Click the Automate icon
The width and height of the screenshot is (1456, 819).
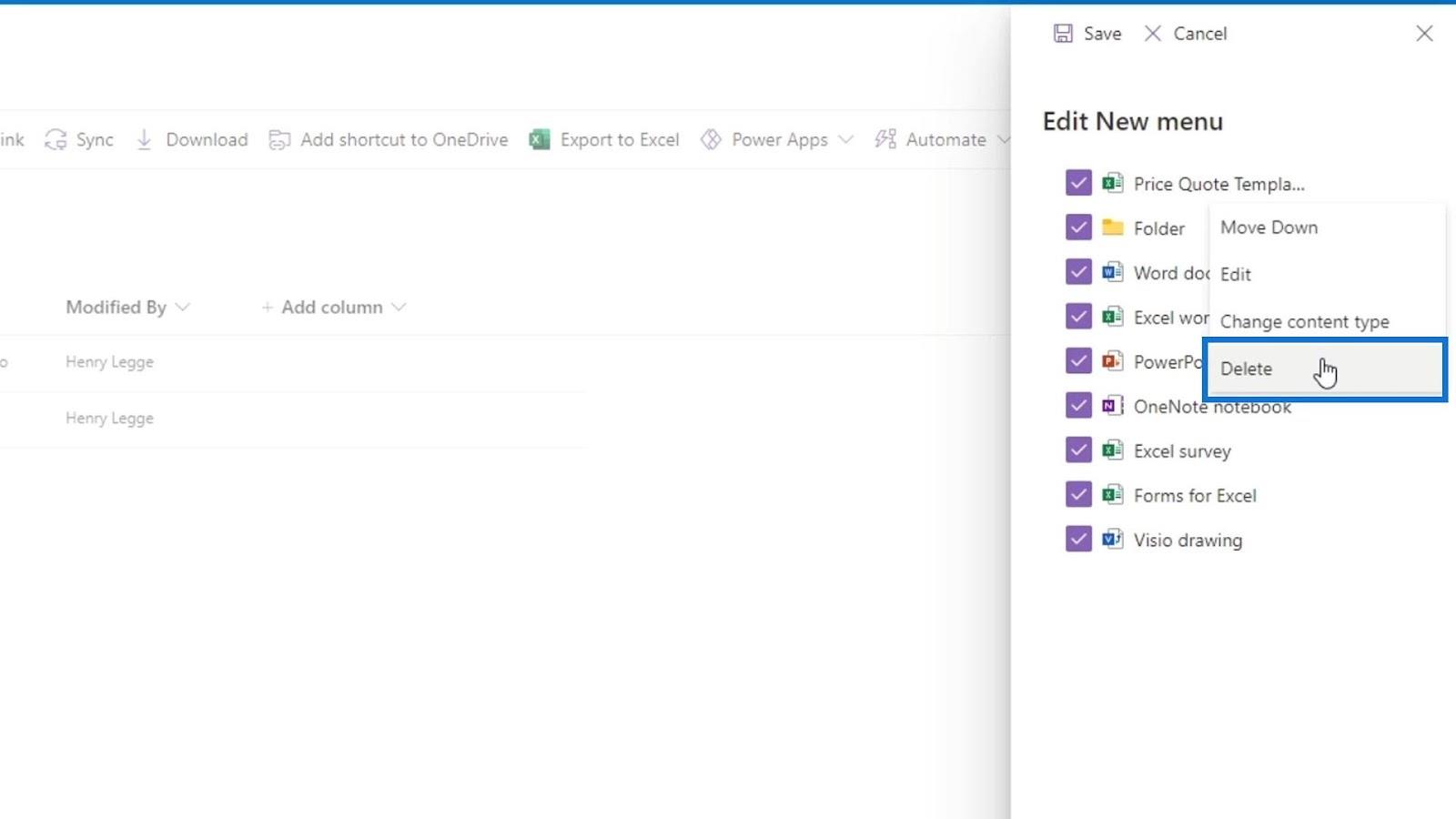885,139
